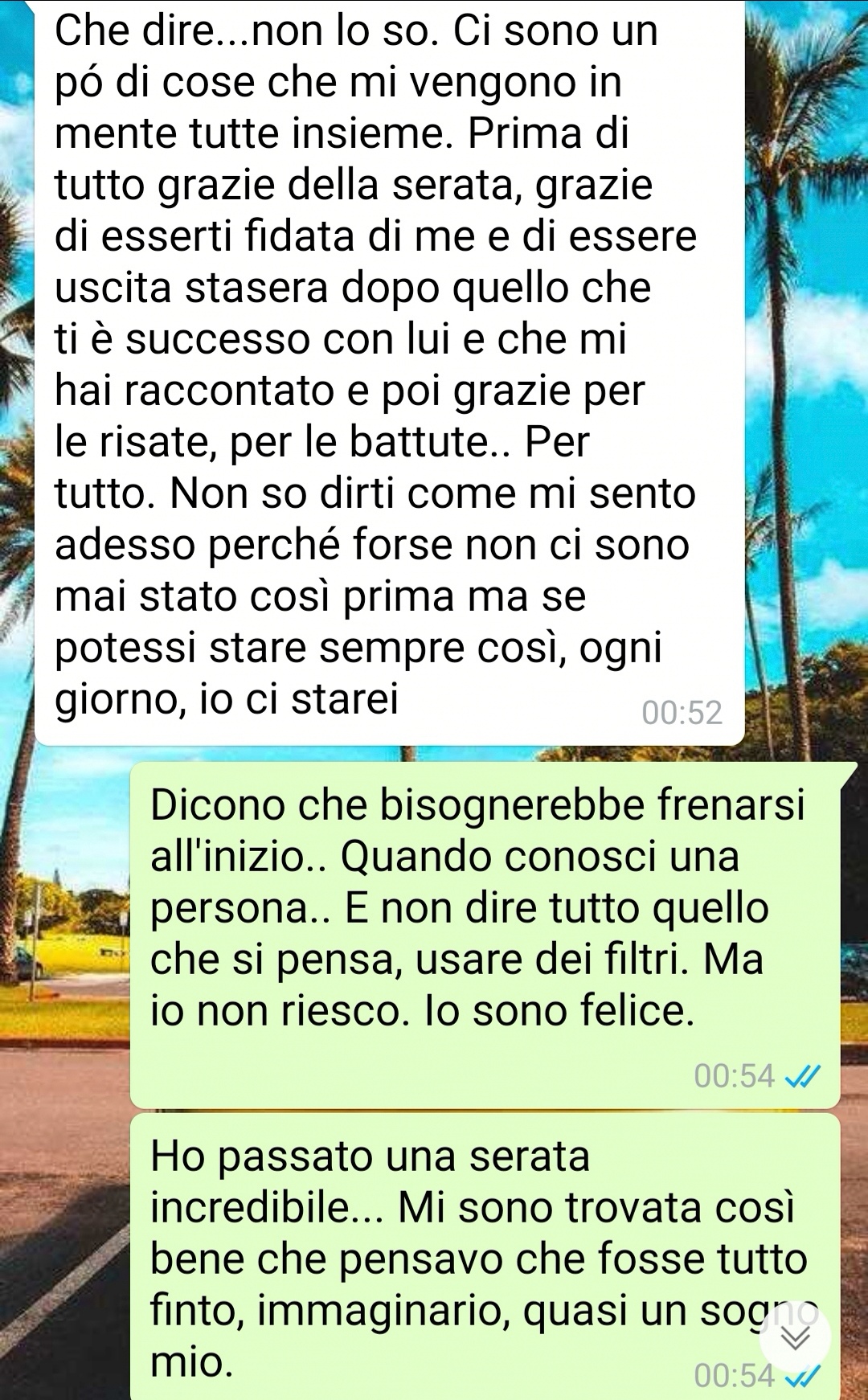Select the sent message starting 'Ho passato una serata'
The height and width of the screenshot is (1400, 868).
pos(485,1256)
